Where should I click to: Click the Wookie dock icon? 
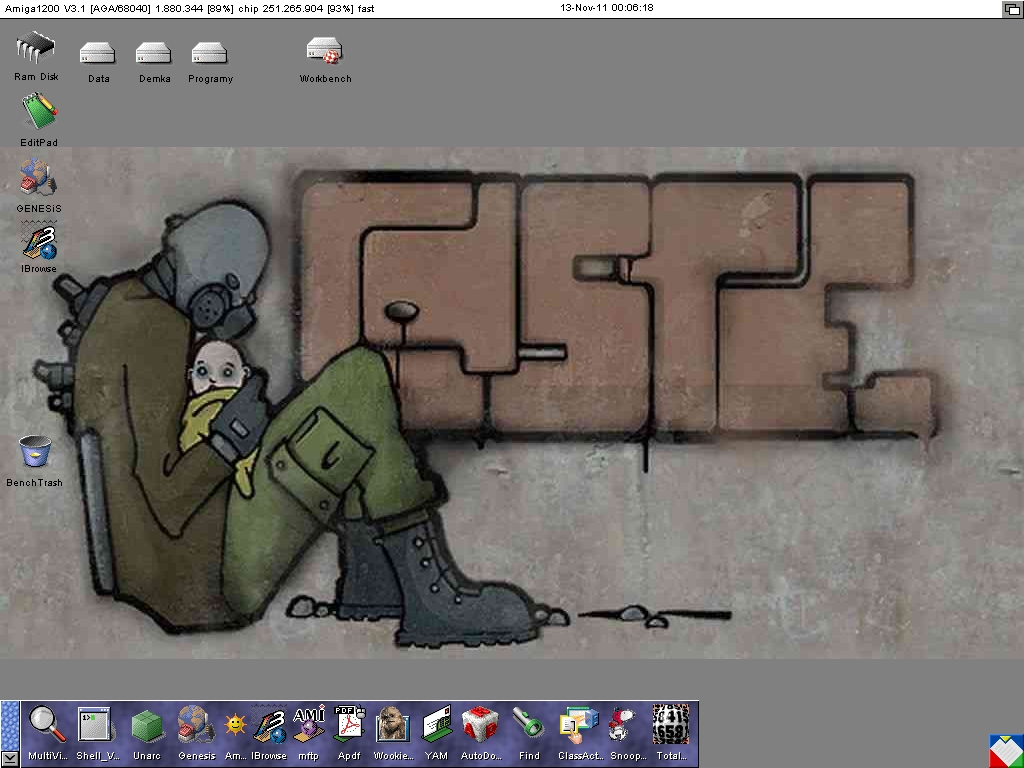392,725
